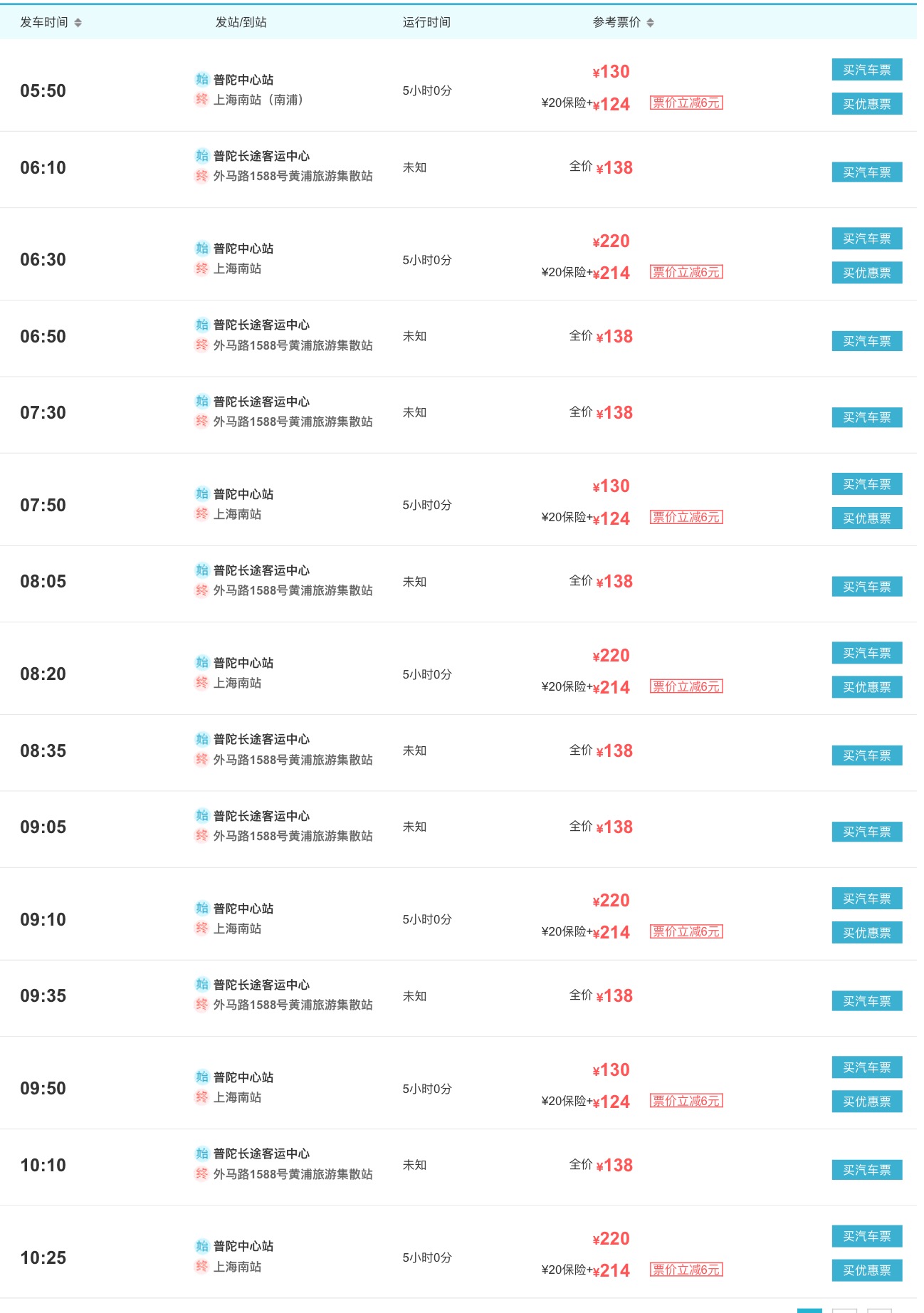Click the terminal-station icon on 09:35 row
924x1313 pixels.
(x=202, y=1005)
